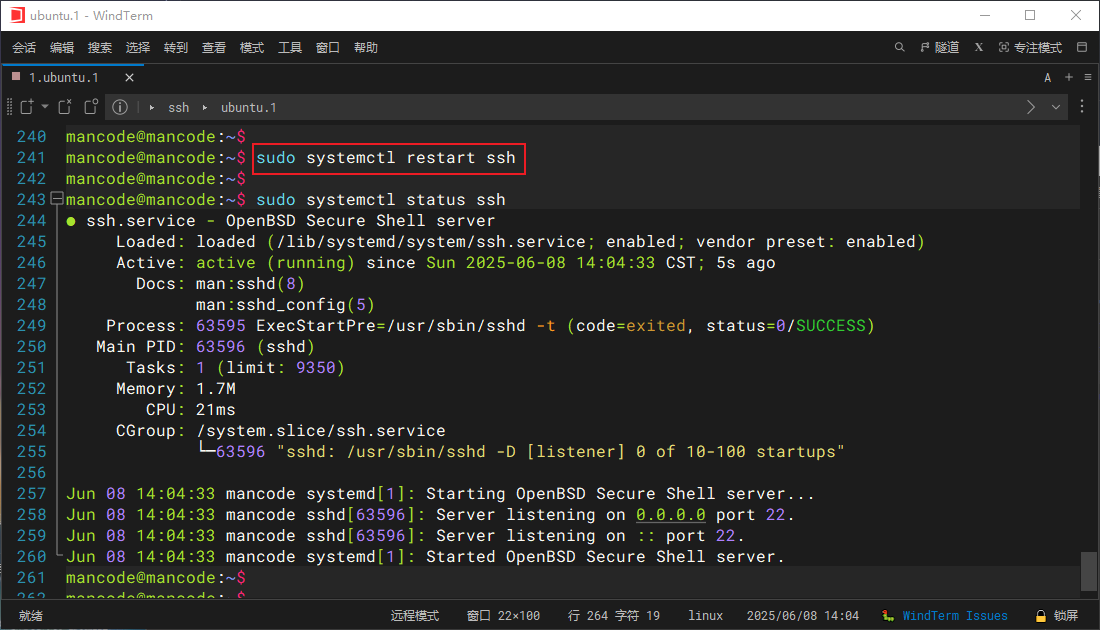This screenshot has width=1100, height=630.
Task: Add a new tab with plus icon
Action: [1068, 77]
